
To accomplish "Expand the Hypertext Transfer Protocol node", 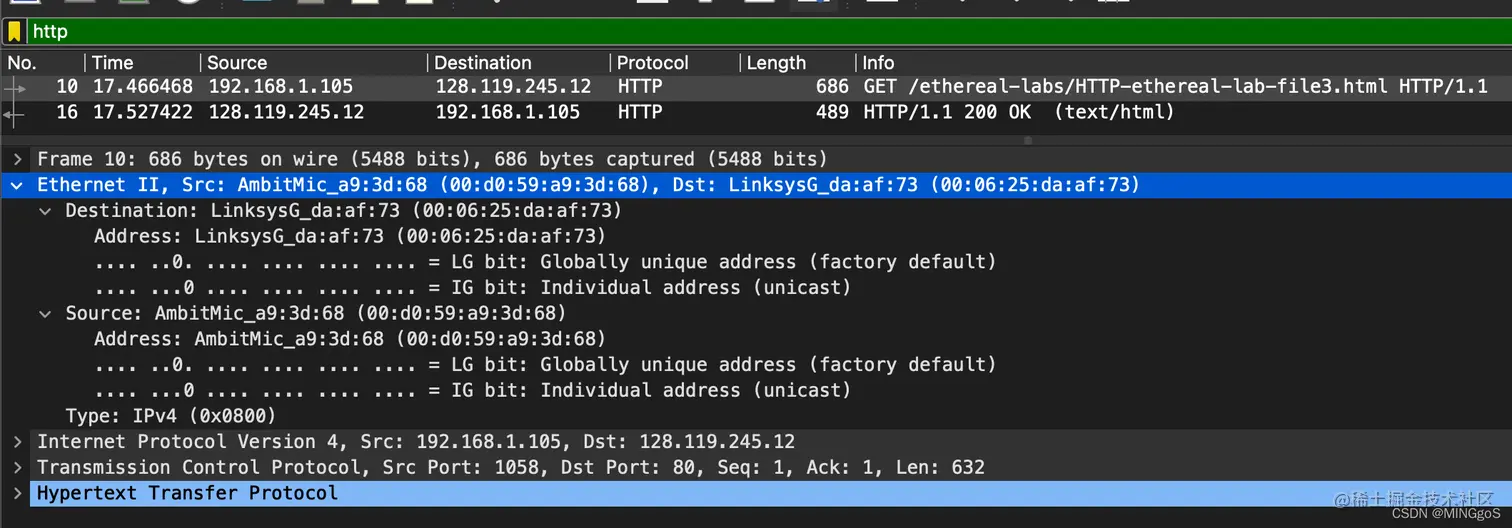I will [17, 493].
